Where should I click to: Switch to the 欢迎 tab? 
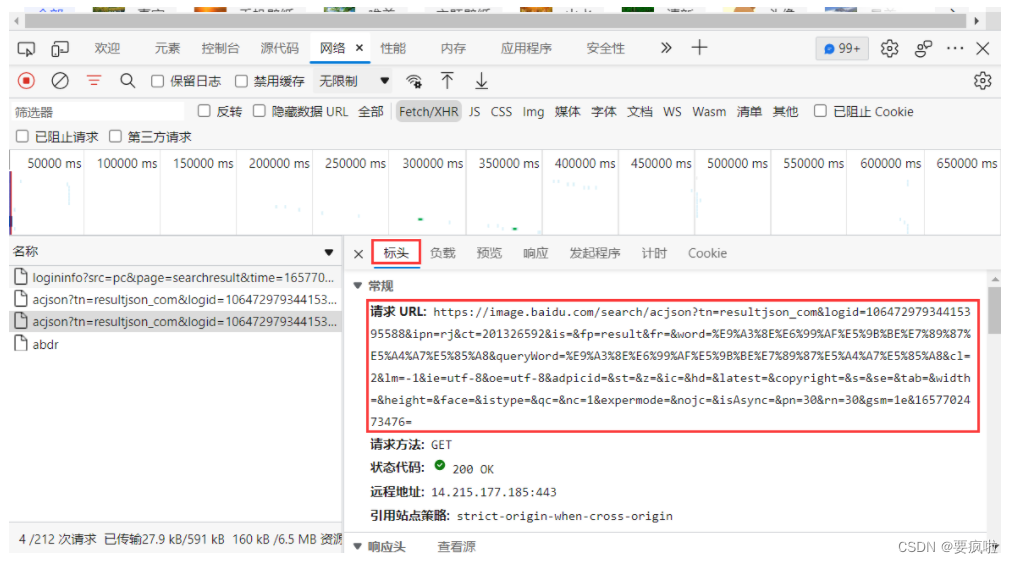click(107, 48)
